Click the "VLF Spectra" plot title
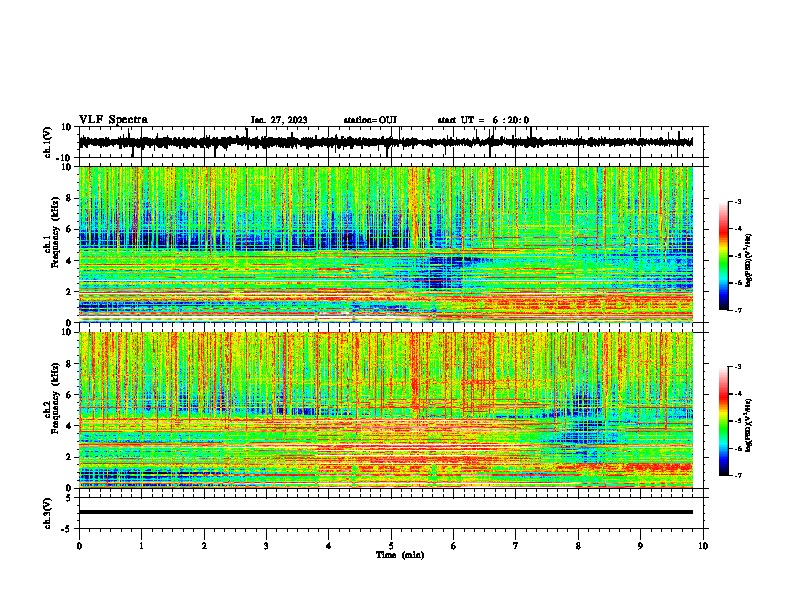Image resolution: width=792 pixels, height=612 pixels. [113, 120]
